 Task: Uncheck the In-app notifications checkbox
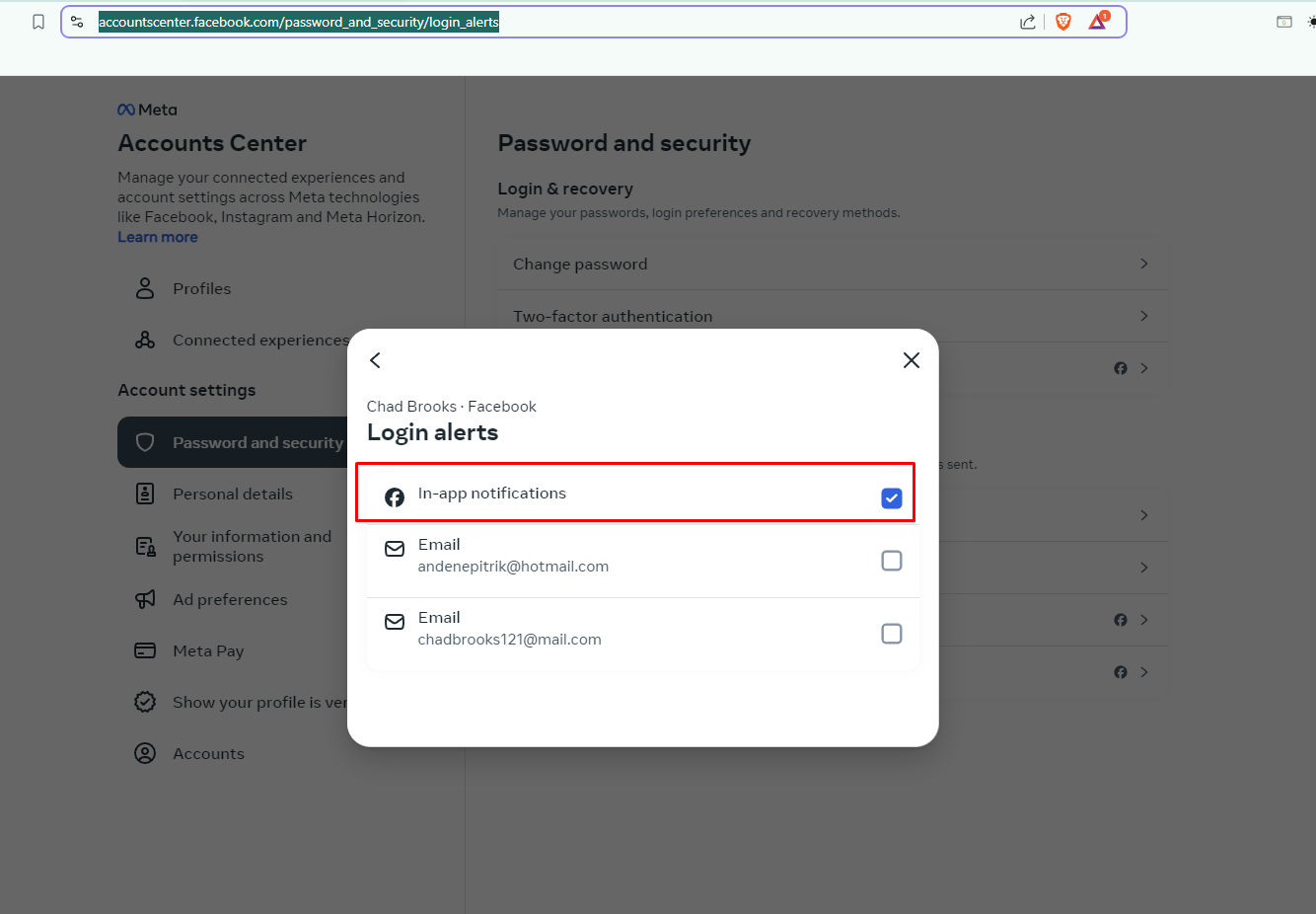(891, 498)
